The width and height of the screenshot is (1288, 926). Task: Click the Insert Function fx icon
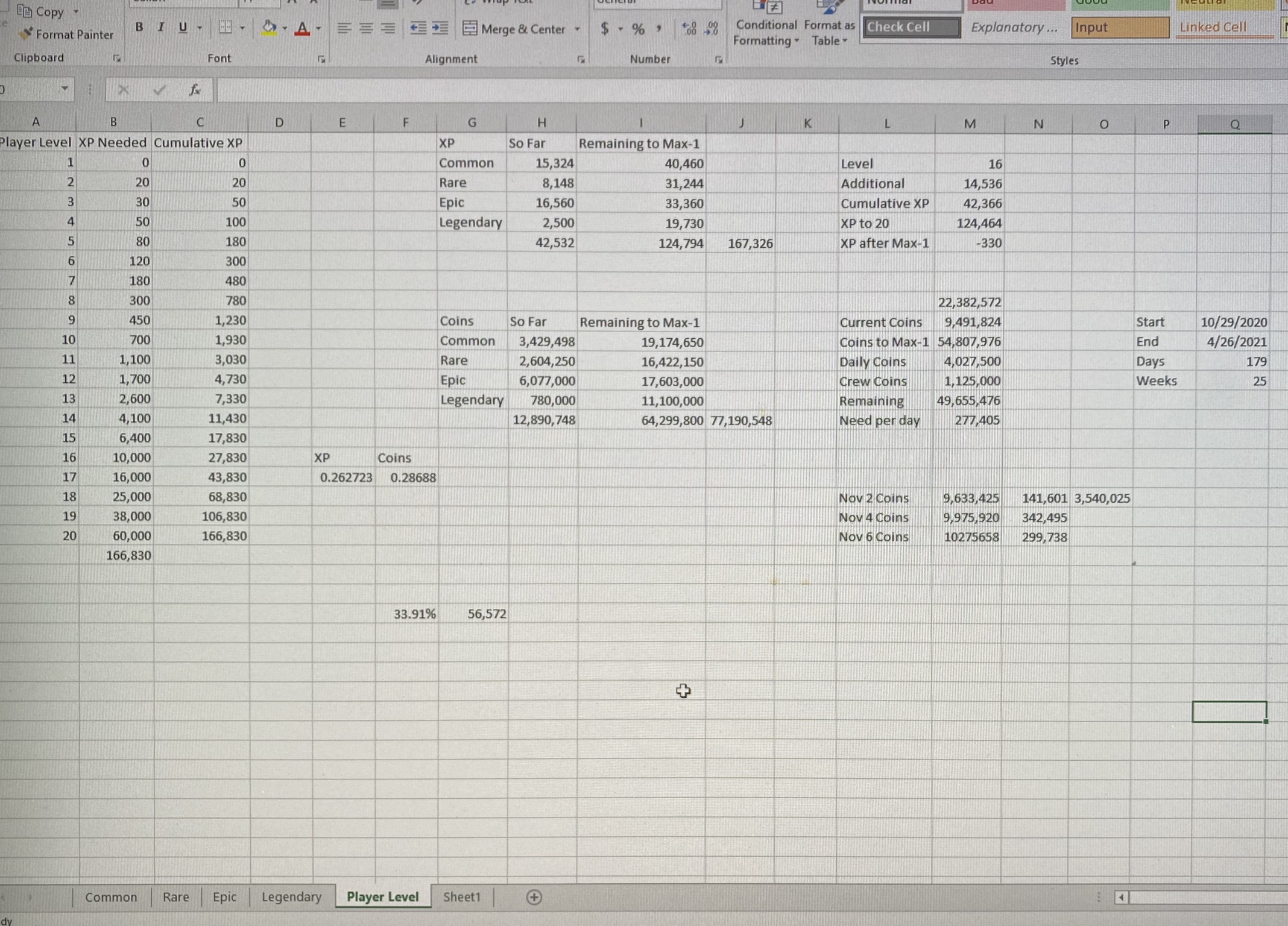[194, 90]
